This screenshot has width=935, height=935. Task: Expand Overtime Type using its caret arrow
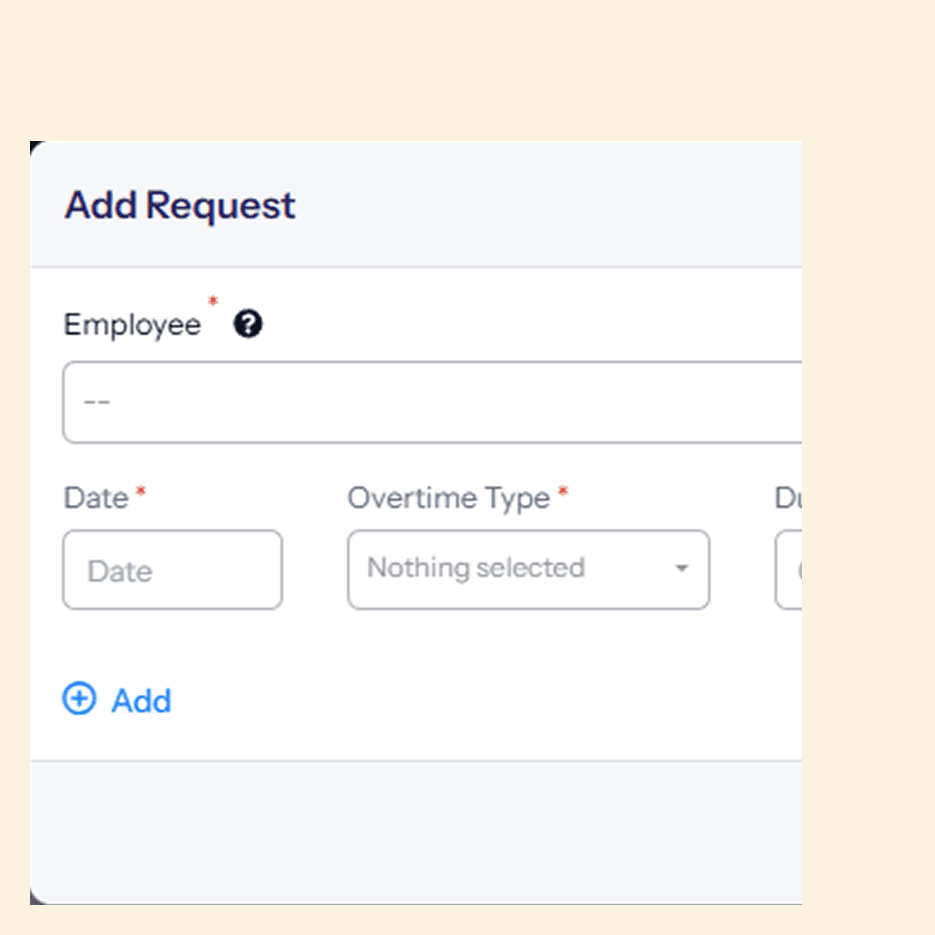pyautogui.click(x=682, y=568)
